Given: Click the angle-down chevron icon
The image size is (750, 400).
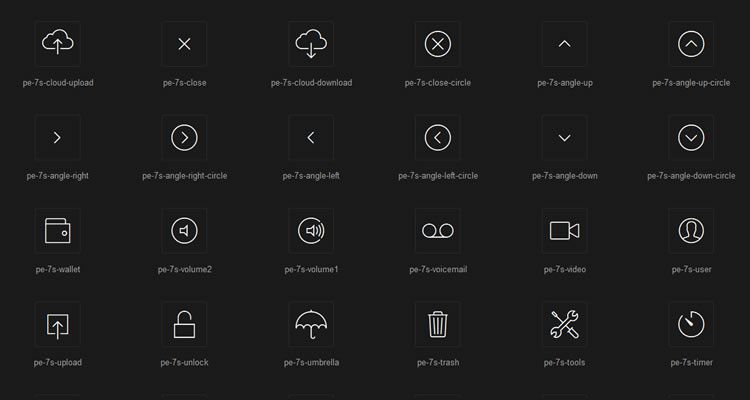Looking at the screenshot, I should tap(564, 138).
